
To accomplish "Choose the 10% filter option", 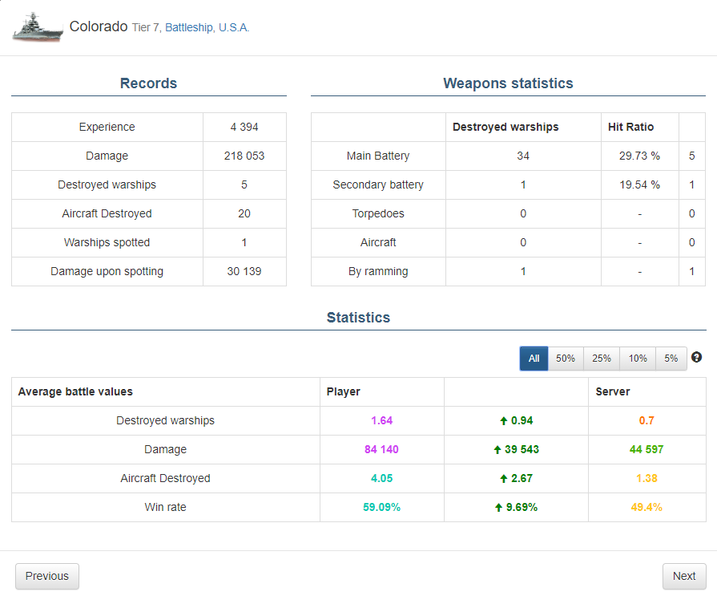I will 637,359.
